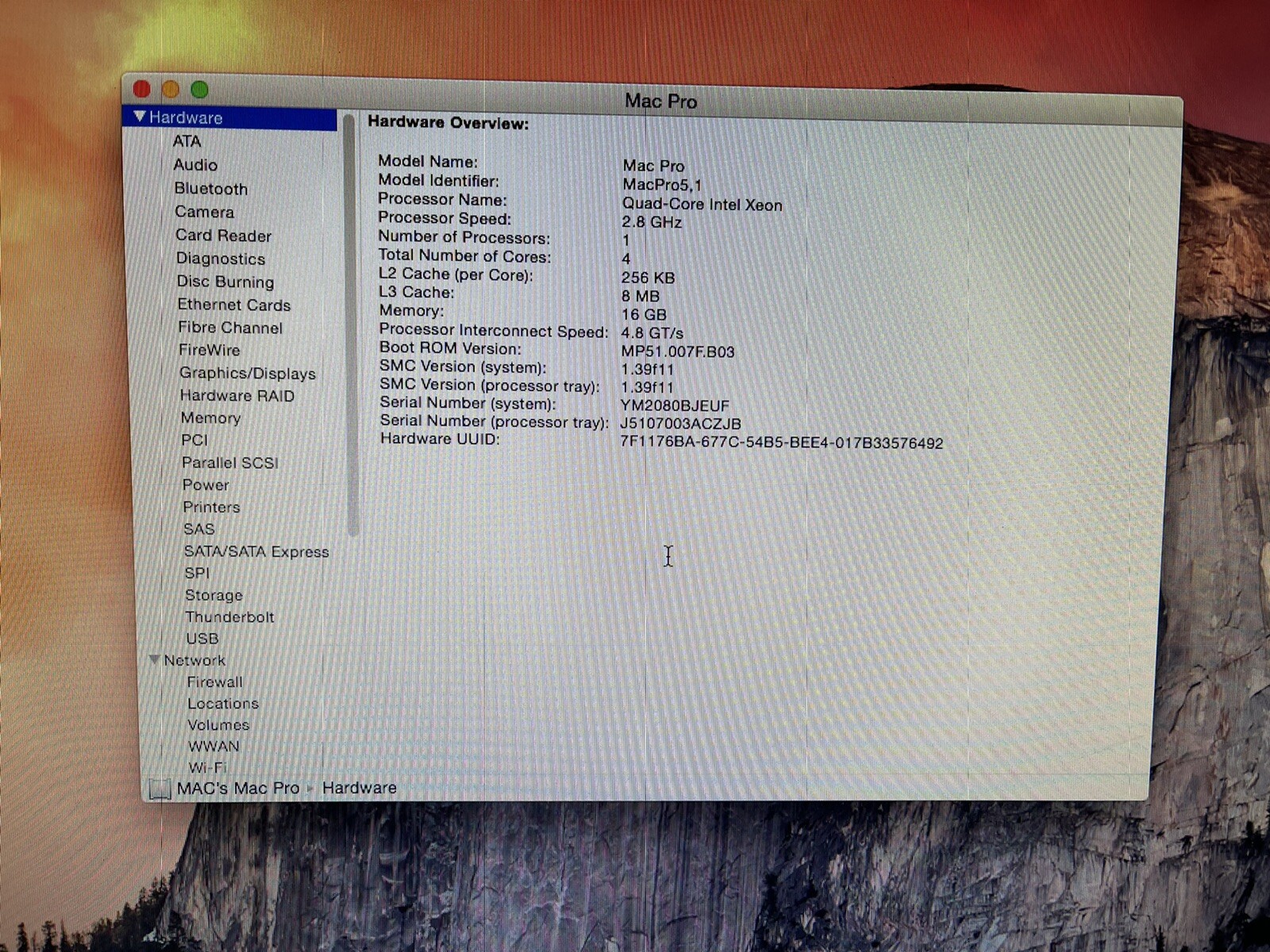Click the 4.8 GT/s interconnect speed
The height and width of the screenshot is (952, 1270).
point(652,333)
